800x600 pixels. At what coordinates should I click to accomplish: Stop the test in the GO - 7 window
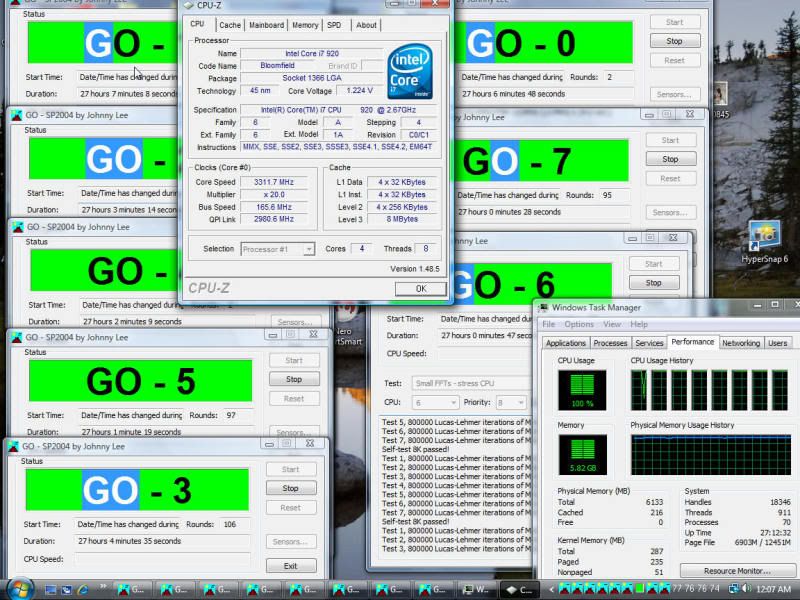coord(670,159)
